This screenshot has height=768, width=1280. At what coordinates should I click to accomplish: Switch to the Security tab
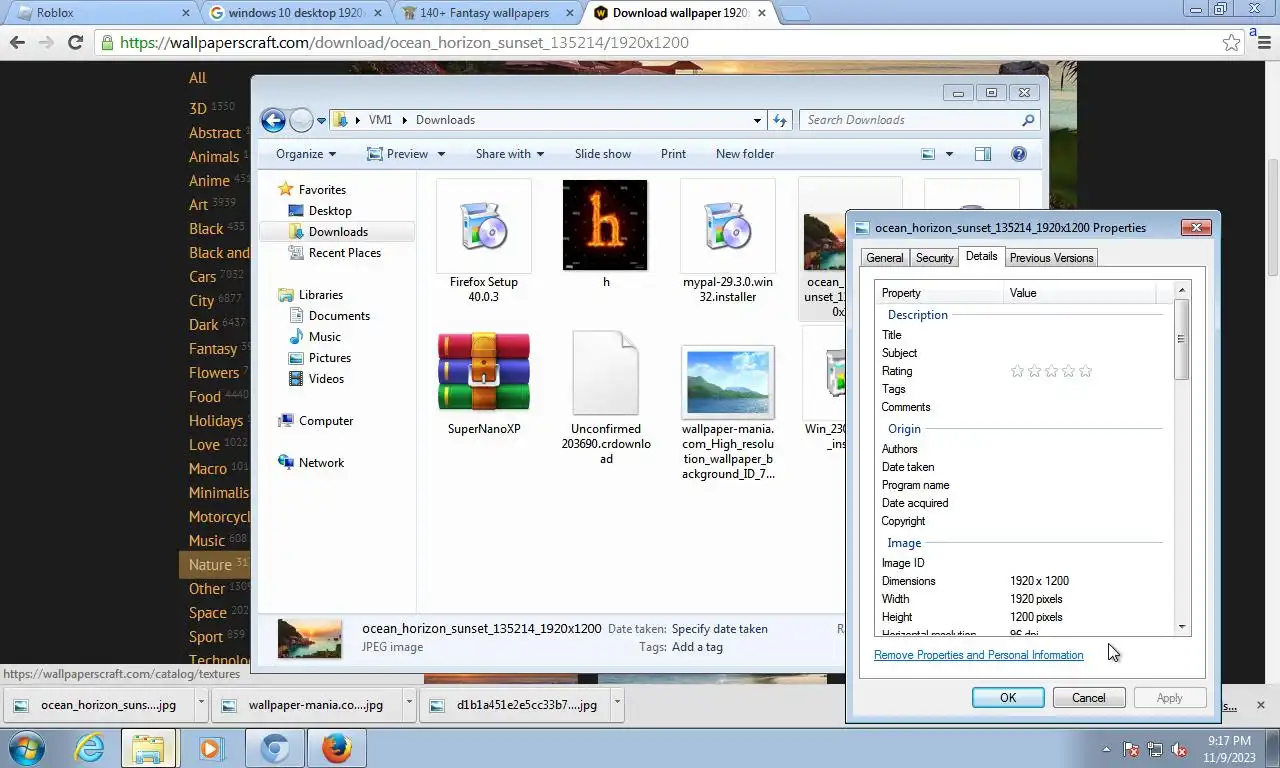pos(934,258)
